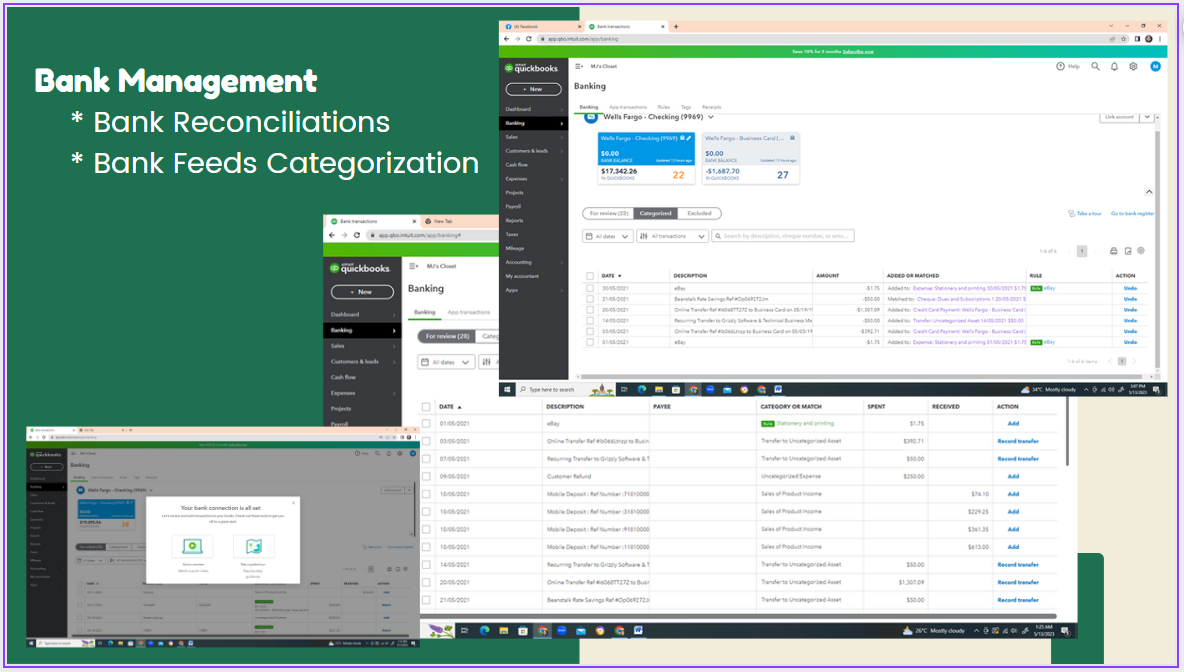This screenshot has height=672, width=1184.
Task: Open Windows Start in the upper taskbar
Action: [x=507, y=390]
